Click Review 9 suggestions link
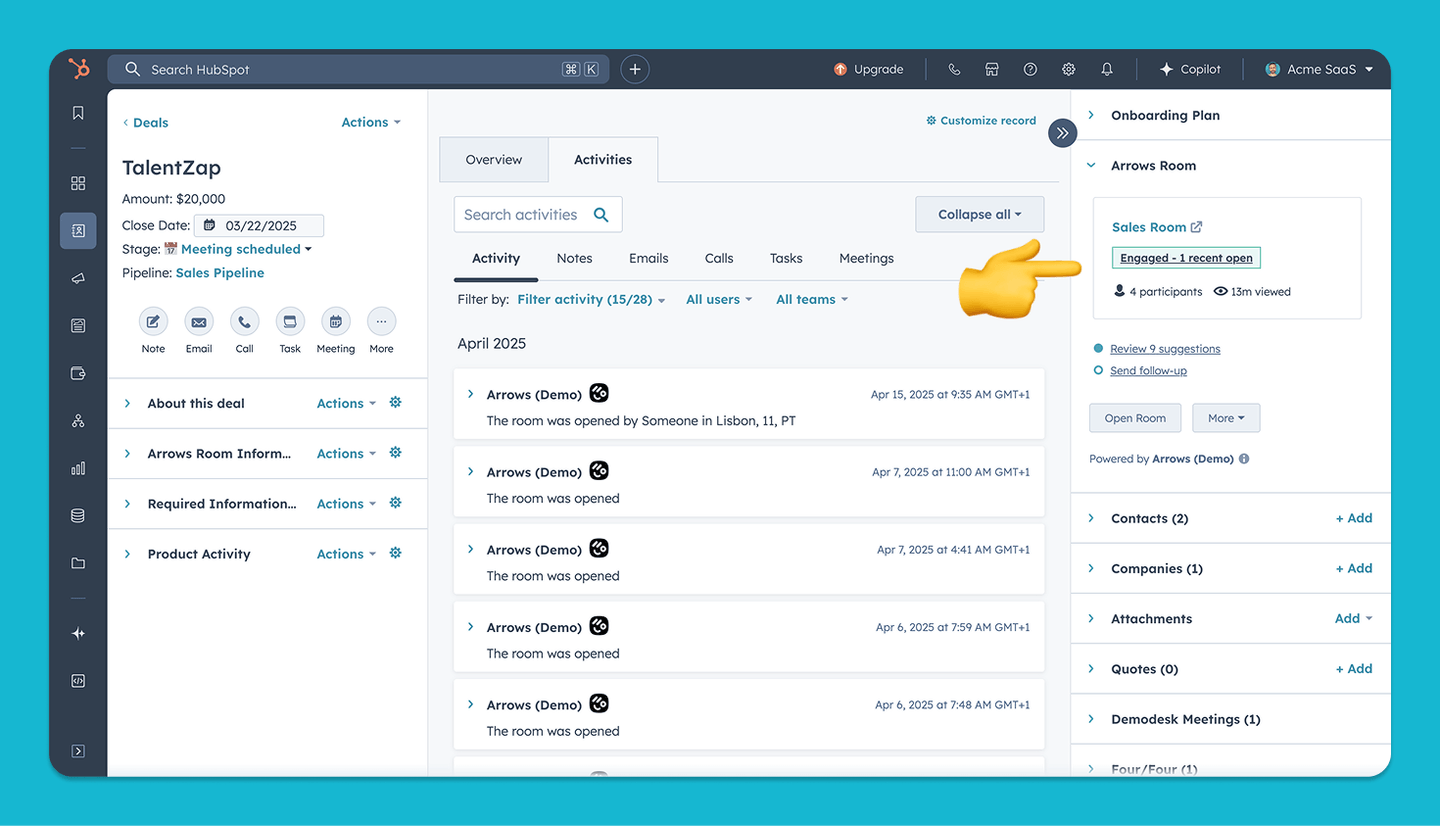This screenshot has height=826, width=1440. pyautogui.click(x=1165, y=349)
